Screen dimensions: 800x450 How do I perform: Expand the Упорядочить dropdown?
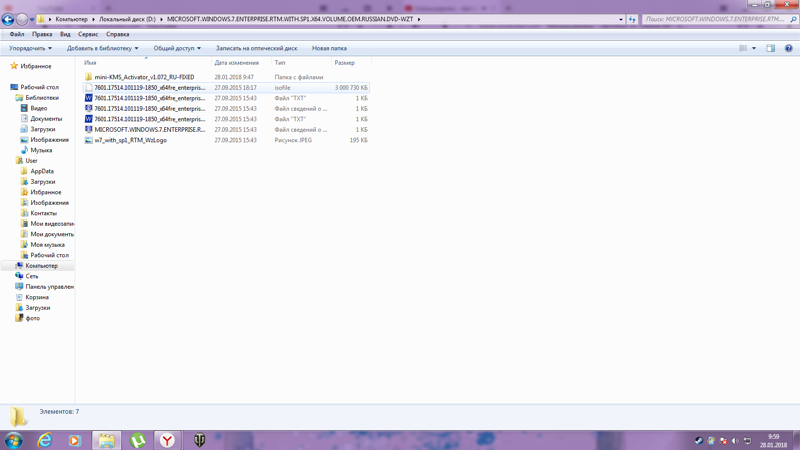[30, 48]
